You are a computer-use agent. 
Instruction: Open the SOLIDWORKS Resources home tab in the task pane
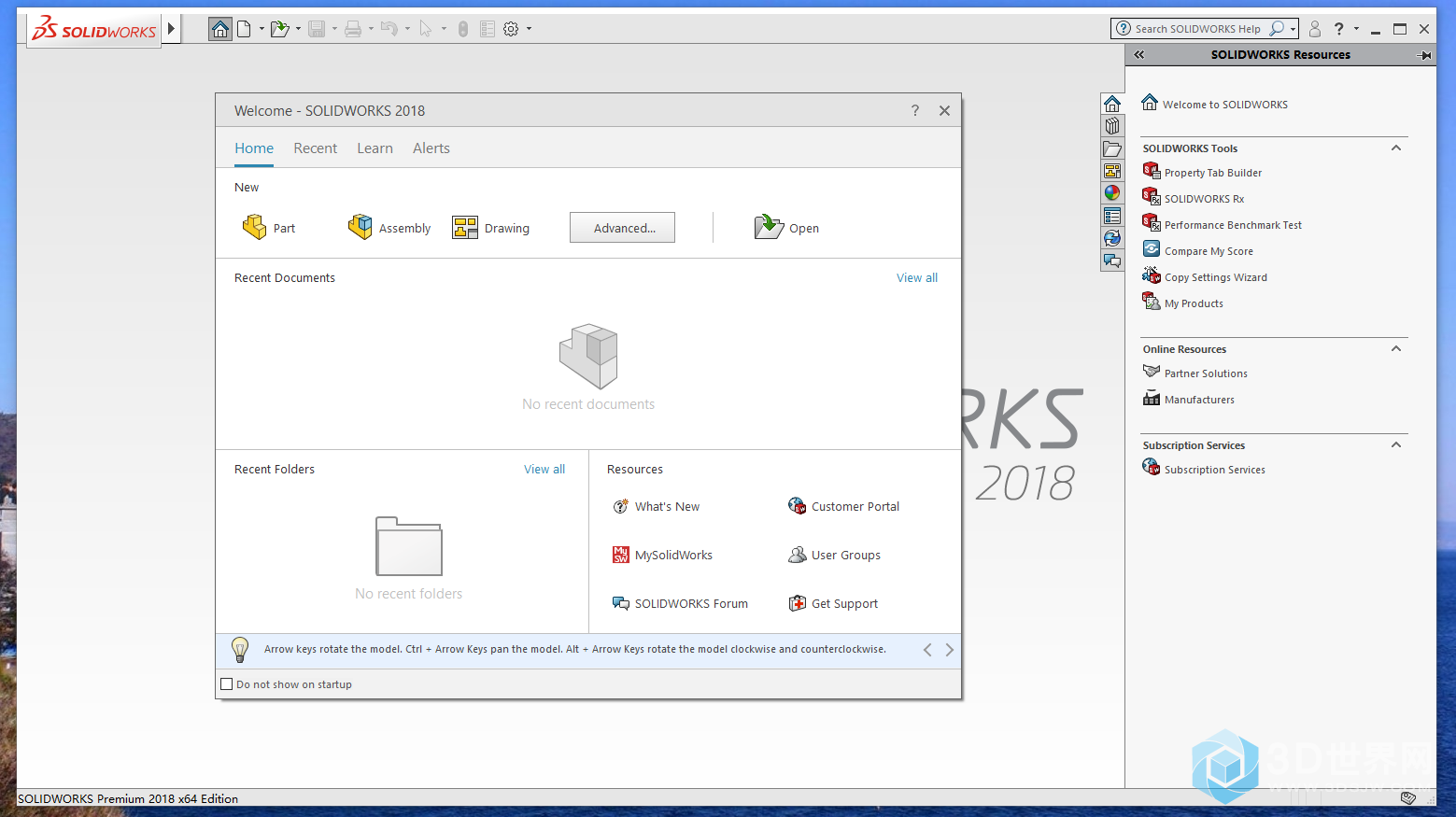(x=1112, y=104)
